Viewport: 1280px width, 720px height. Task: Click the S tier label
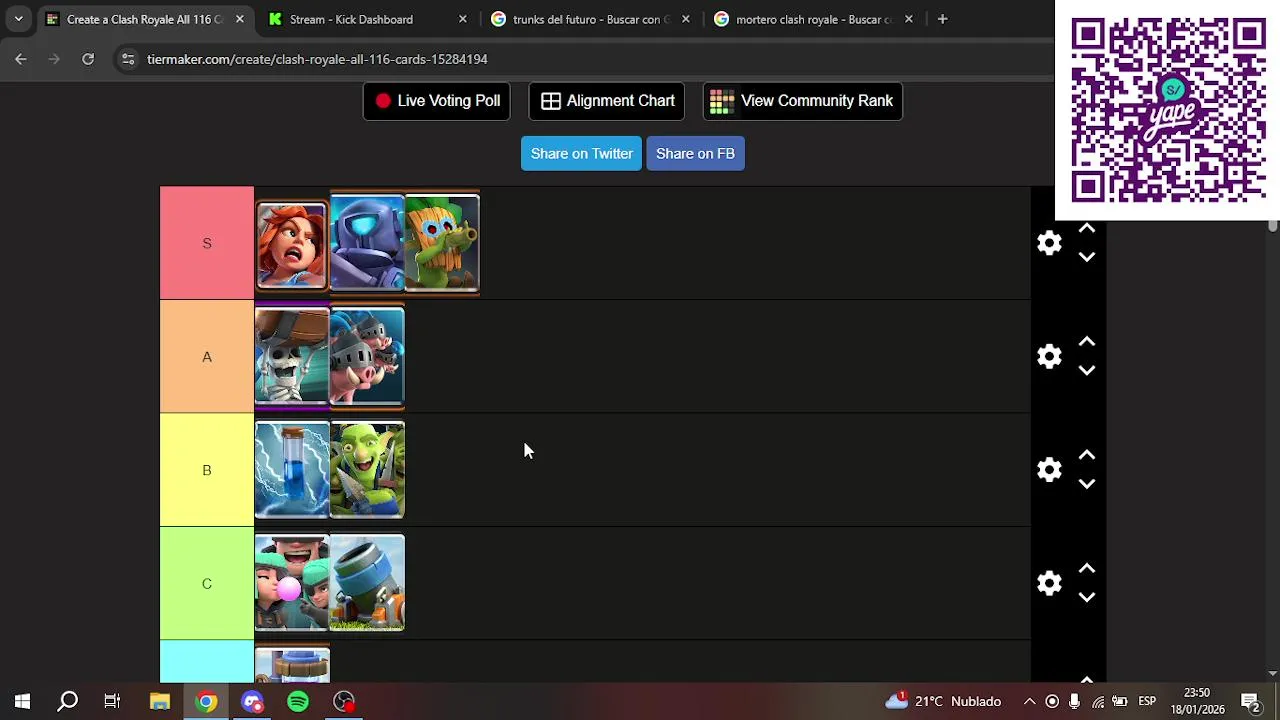[x=207, y=243]
